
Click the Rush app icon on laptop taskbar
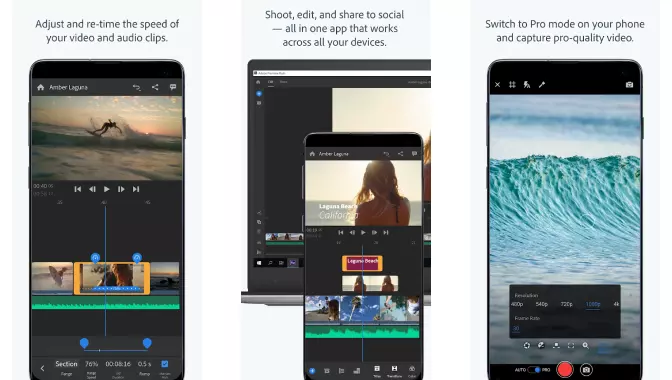(x=293, y=263)
